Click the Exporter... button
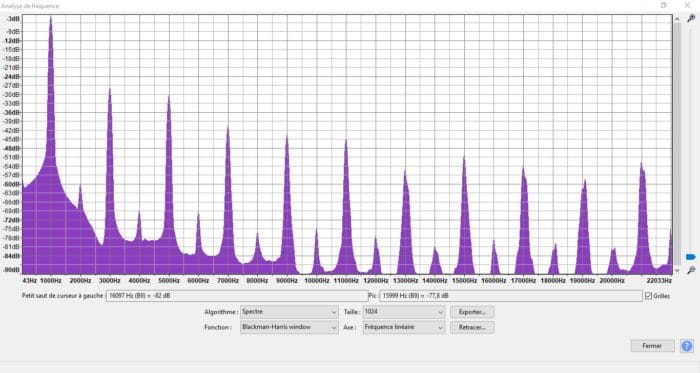The height and width of the screenshot is (373, 700). pos(472,312)
